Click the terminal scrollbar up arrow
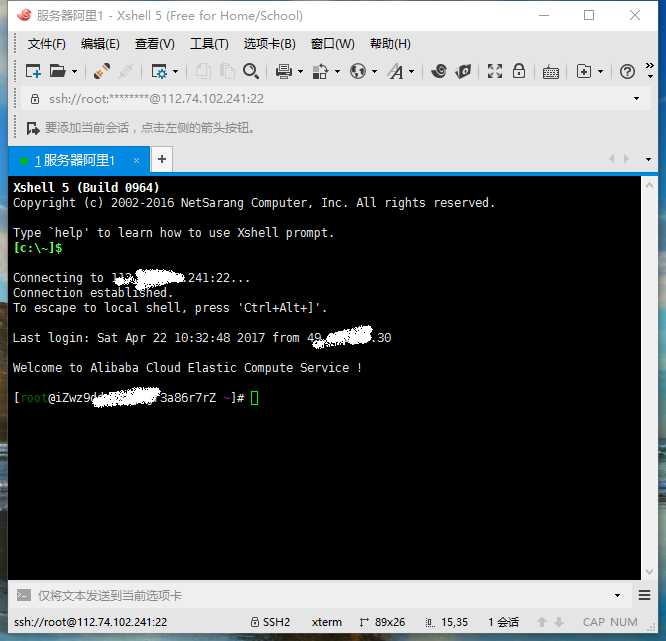666x641 pixels. 649,185
